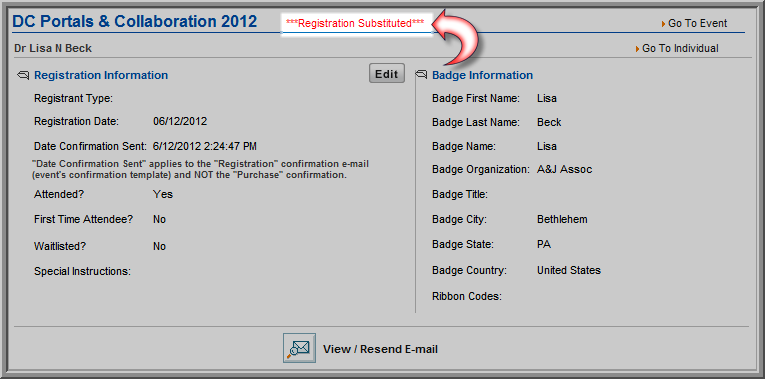Click the Badge State value PA
The height and width of the screenshot is (379, 765).
click(544, 244)
